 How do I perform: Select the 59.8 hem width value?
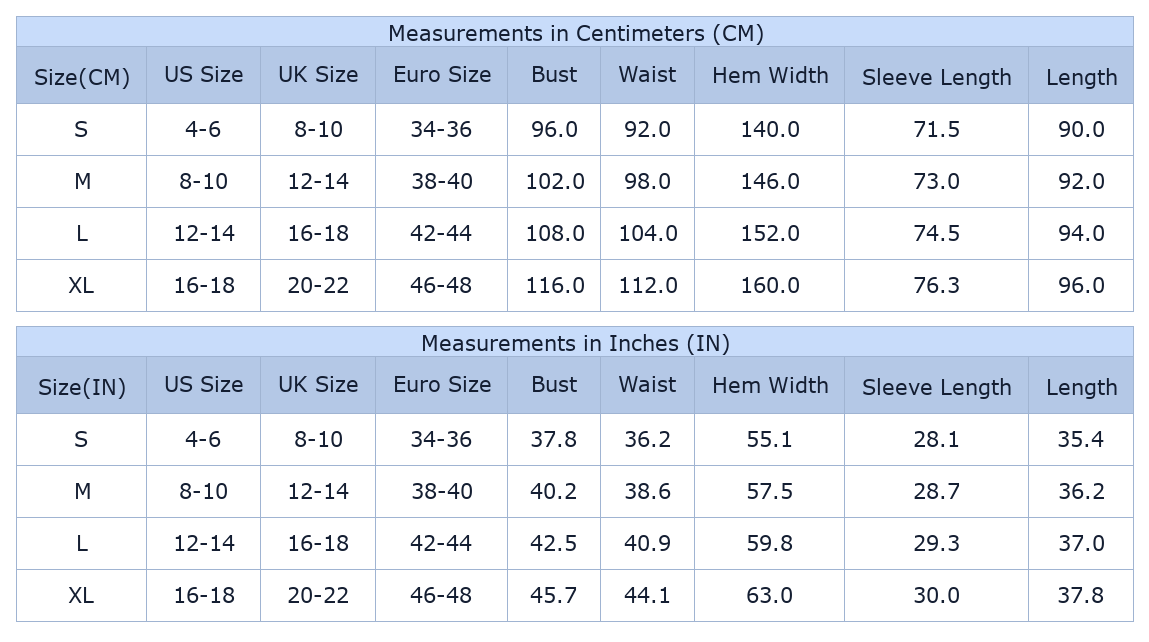(769, 543)
